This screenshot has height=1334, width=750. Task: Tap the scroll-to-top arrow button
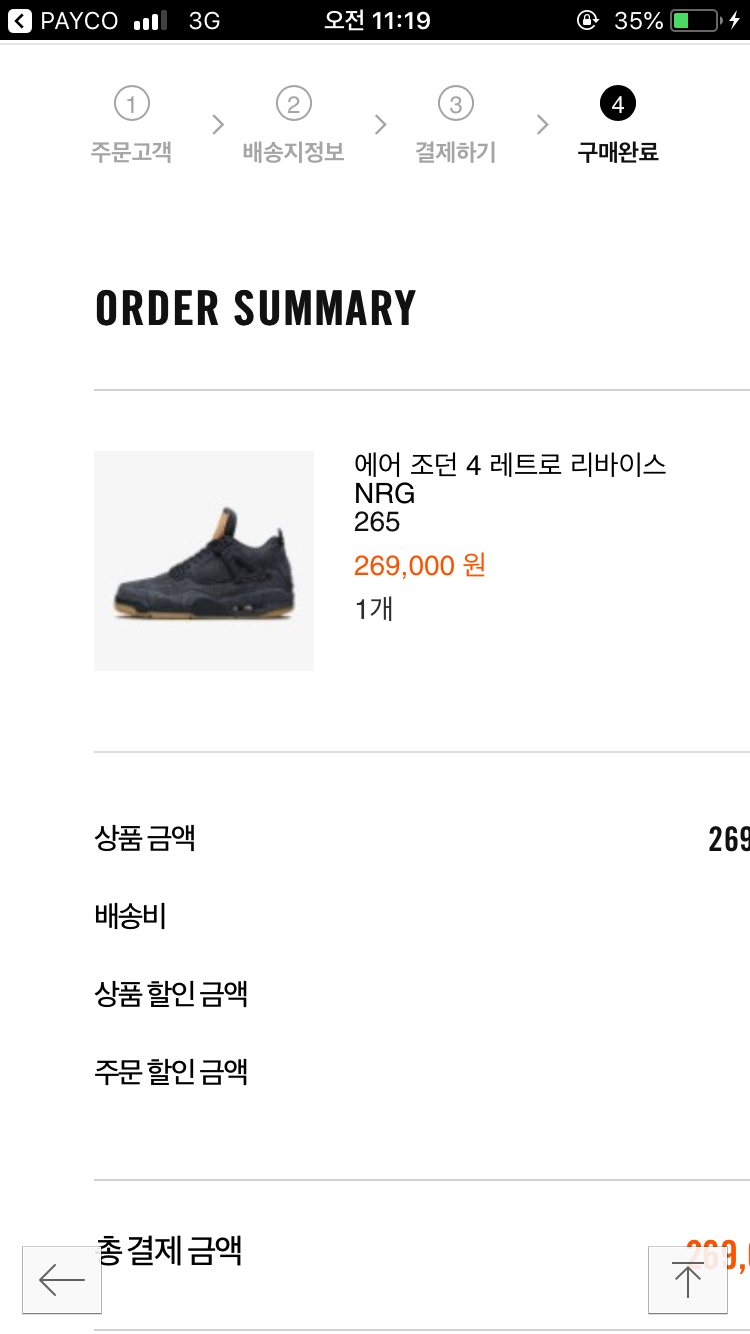(687, 1279)
